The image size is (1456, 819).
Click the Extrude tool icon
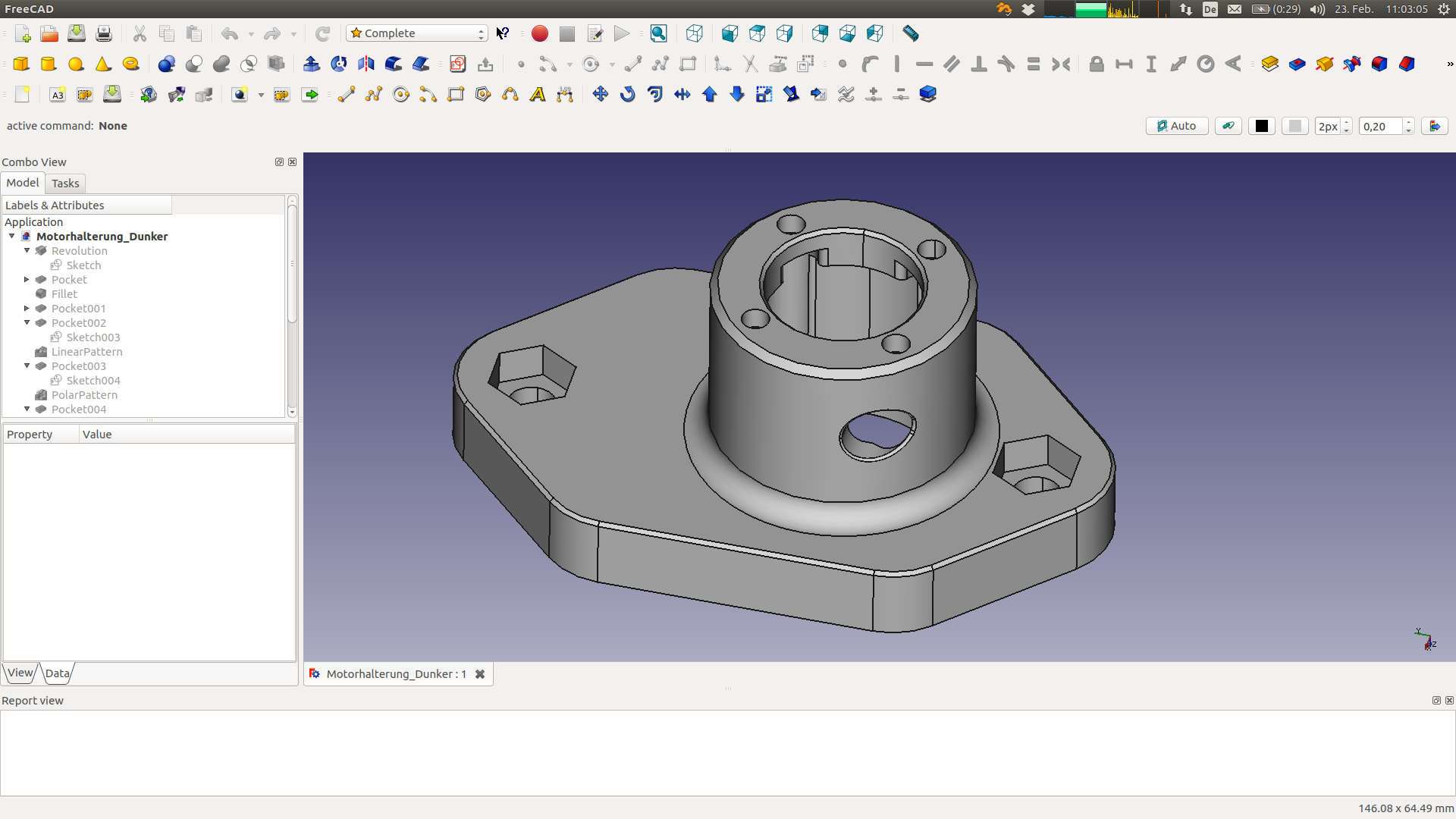click(x=311, y=64)
